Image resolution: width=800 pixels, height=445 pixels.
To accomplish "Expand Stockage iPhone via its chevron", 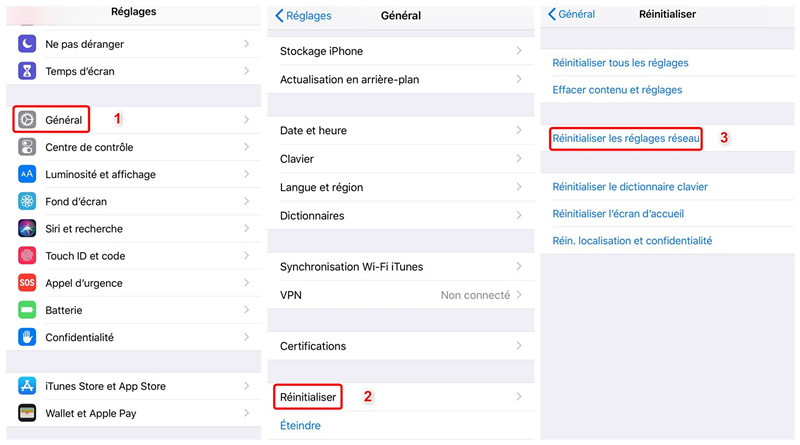I will pos(519,51).
